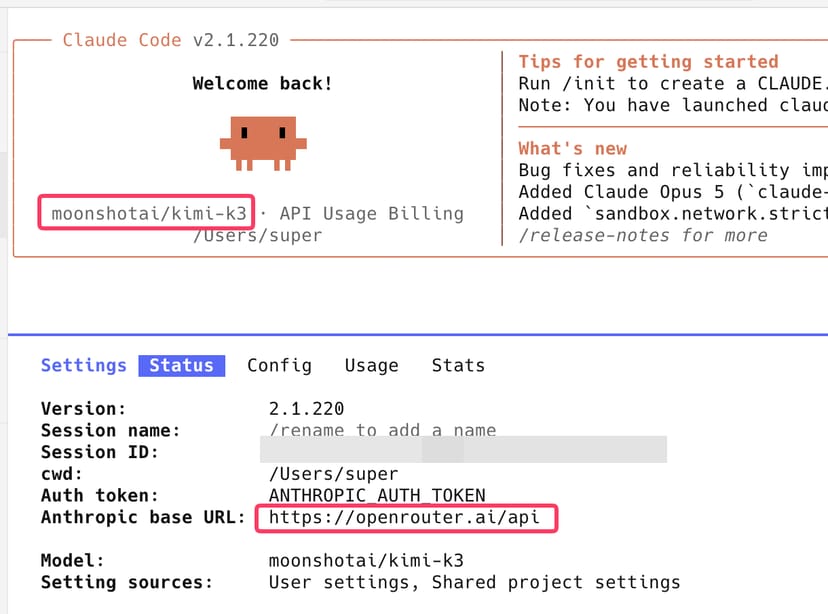Click Model value moonshotai/kimi-k3
Image resolution: width=828 pixels, height=614 pixels.
[366, 560]
